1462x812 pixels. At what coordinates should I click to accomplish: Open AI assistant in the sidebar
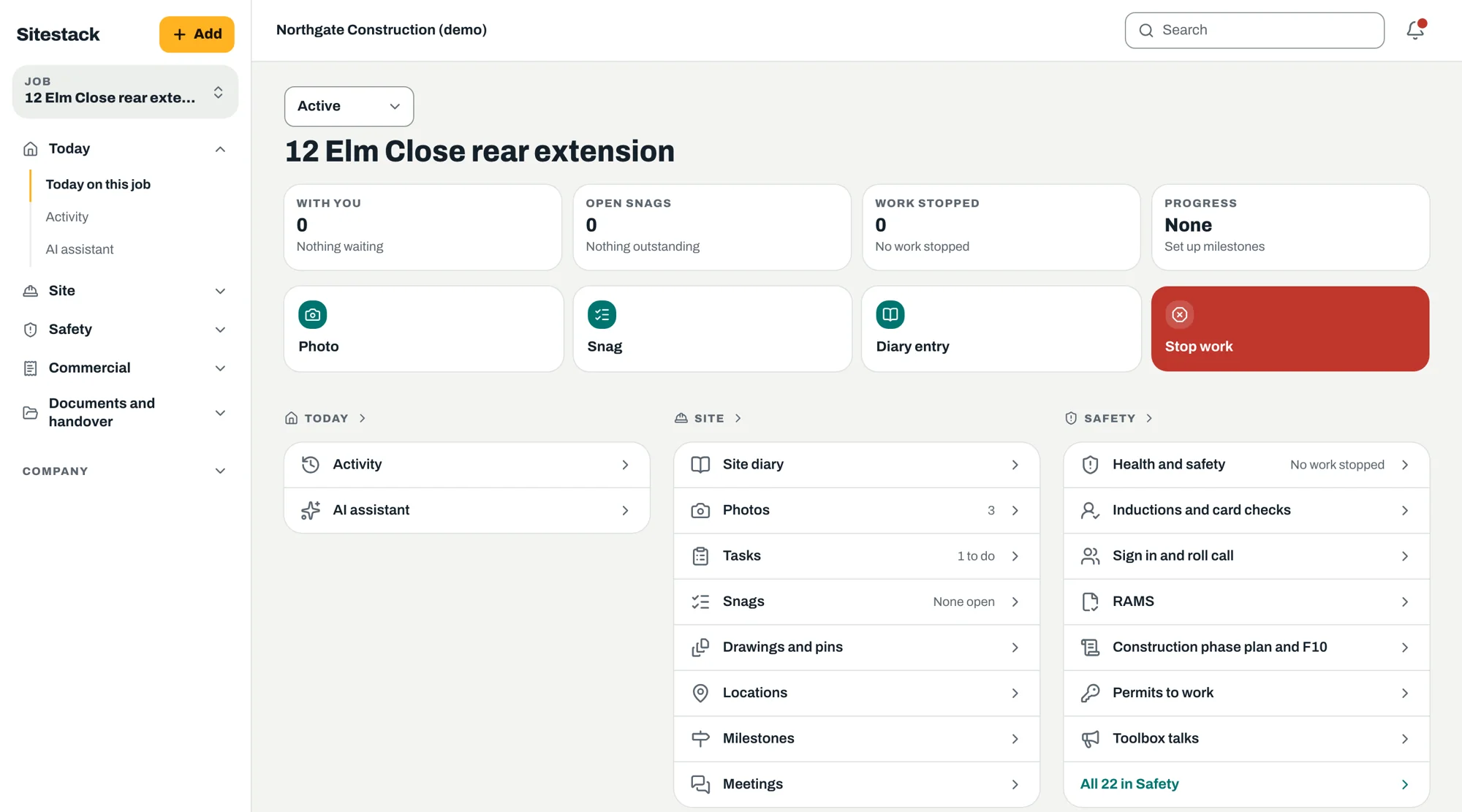80,250
